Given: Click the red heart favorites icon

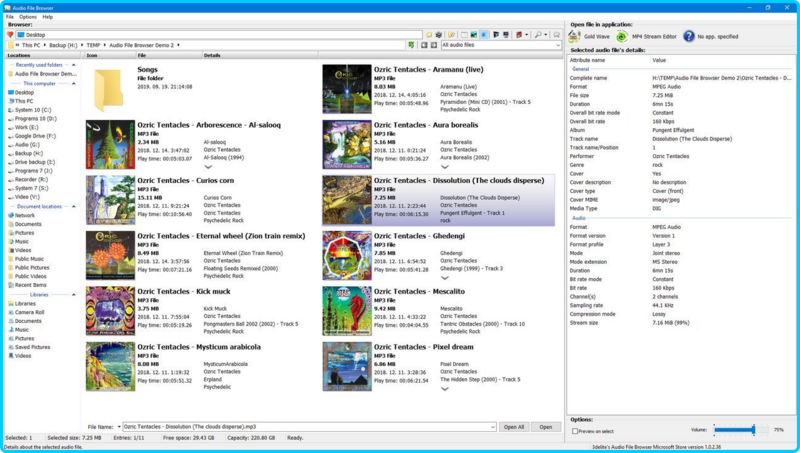Looking at the screenshot, I should coord(10,35).
